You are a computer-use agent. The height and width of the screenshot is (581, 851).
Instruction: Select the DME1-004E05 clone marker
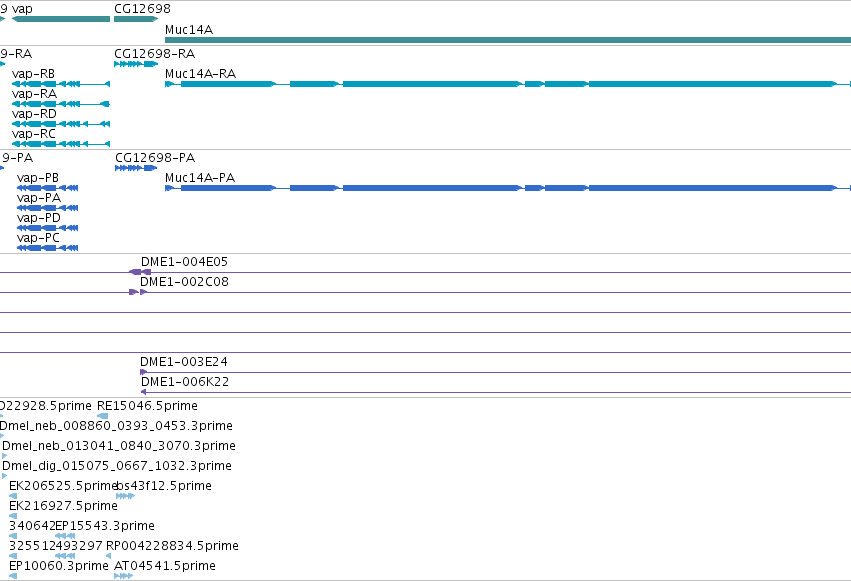tap(140, 272)
